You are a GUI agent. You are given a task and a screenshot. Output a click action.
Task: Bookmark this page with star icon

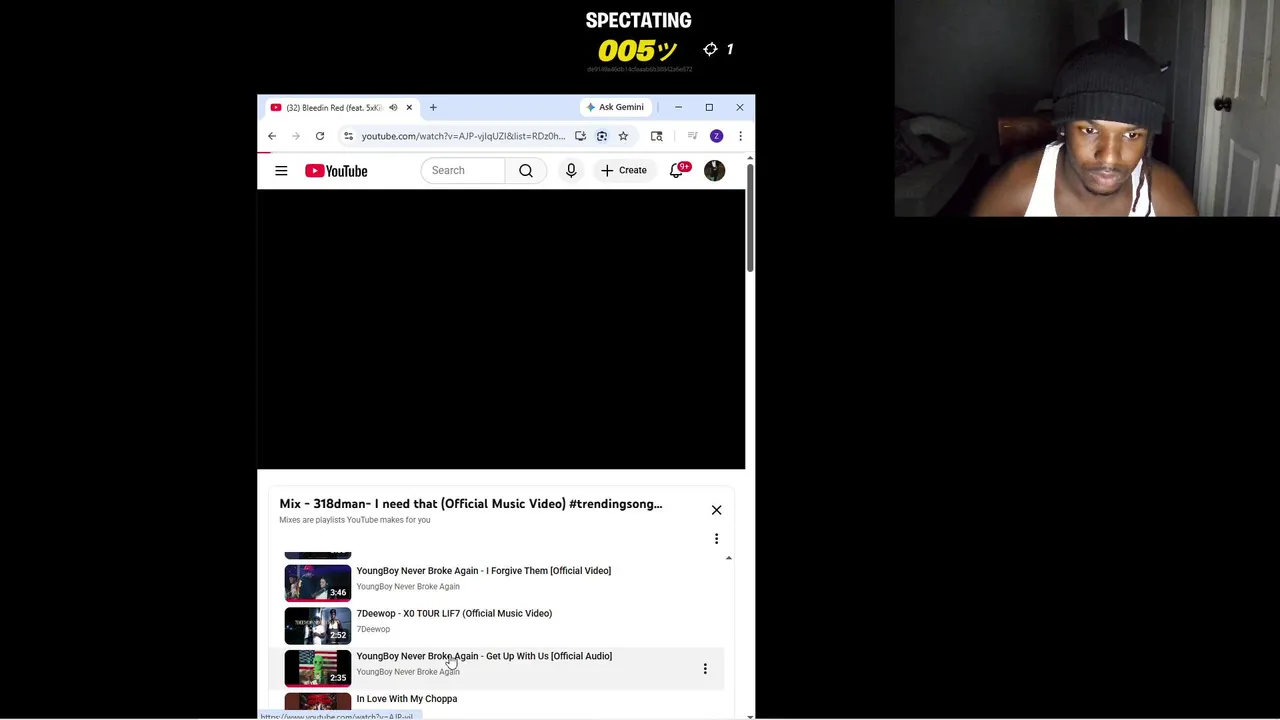click(623, 136)
